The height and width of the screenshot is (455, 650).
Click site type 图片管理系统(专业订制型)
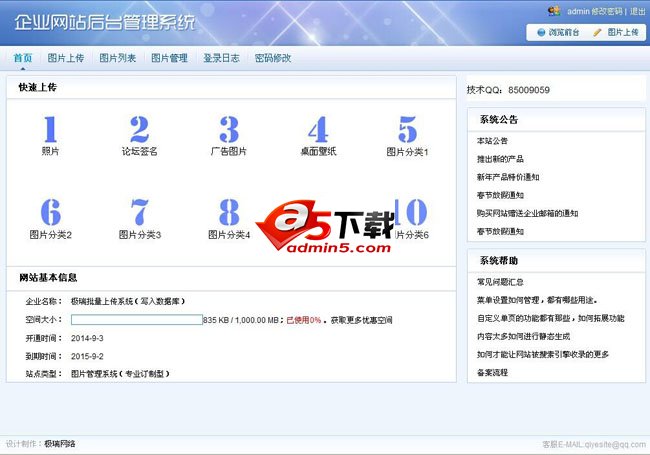click(x=120, y=374)
